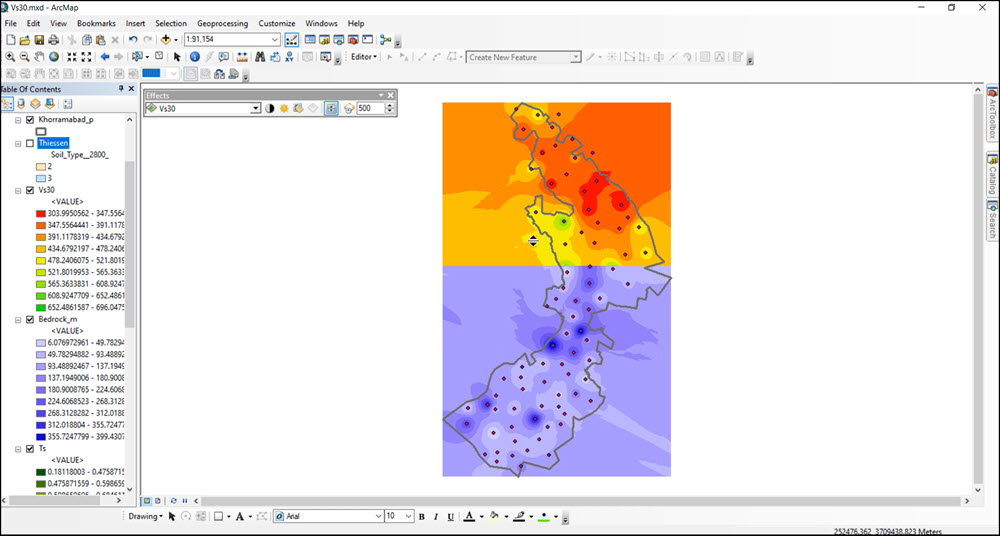Collapse the Vs30 layer legend

[18, 190]
